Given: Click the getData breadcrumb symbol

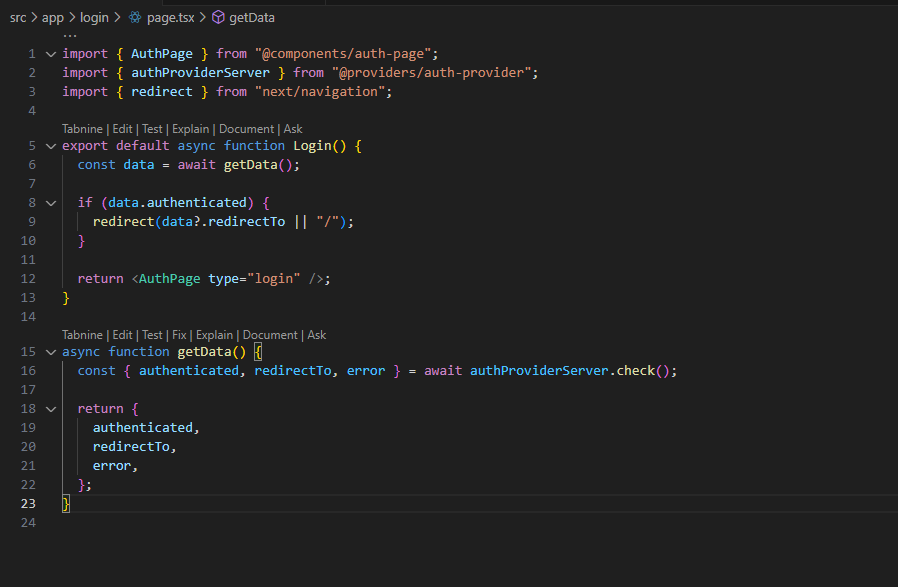Looking at the screenshot, I should [x=252, y=18].
